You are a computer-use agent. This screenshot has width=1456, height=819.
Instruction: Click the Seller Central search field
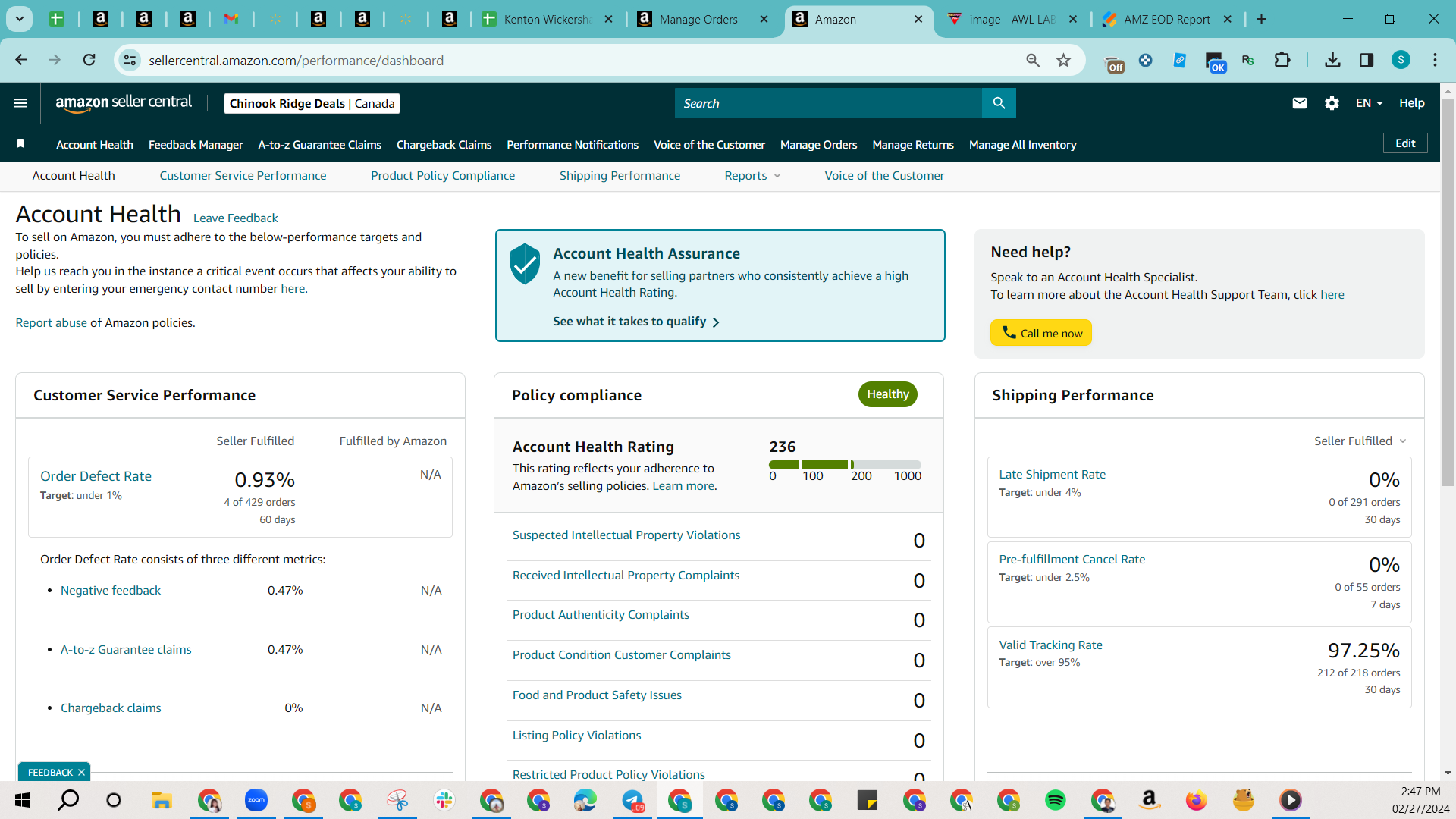(x=828, y=103)
